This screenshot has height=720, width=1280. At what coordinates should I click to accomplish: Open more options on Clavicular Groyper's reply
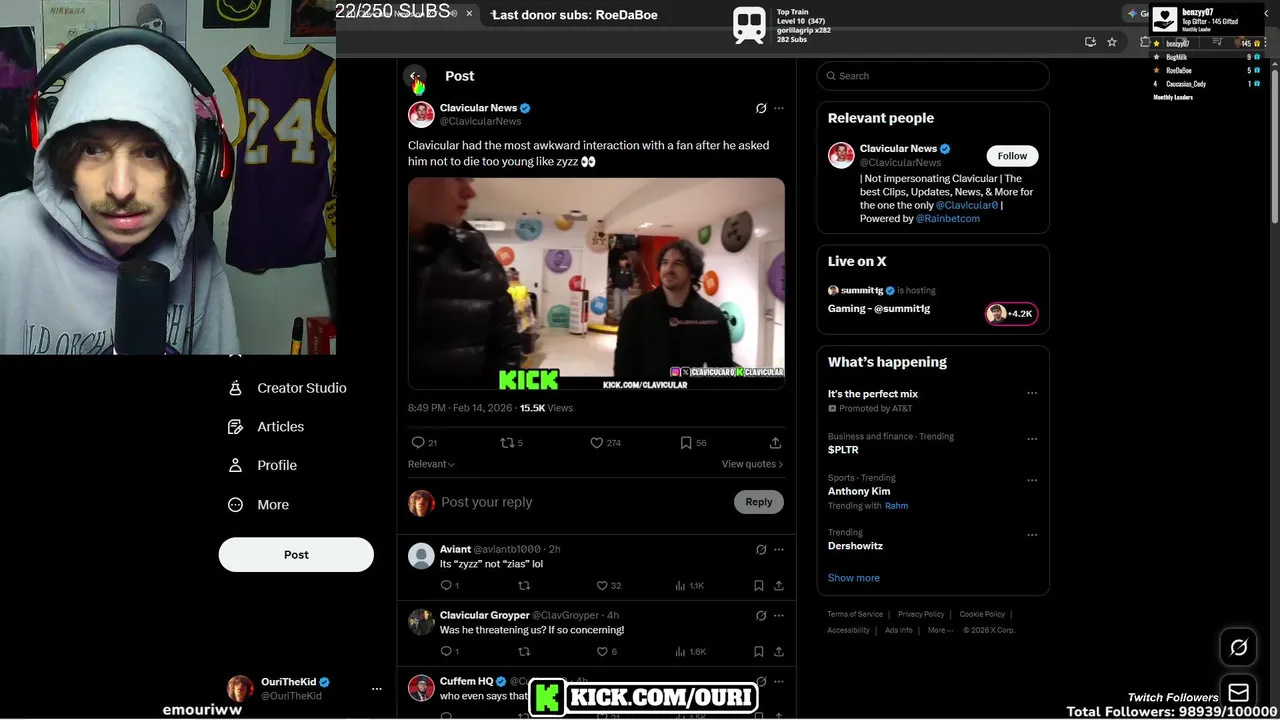pyautogui.click(x=779, y=615)
